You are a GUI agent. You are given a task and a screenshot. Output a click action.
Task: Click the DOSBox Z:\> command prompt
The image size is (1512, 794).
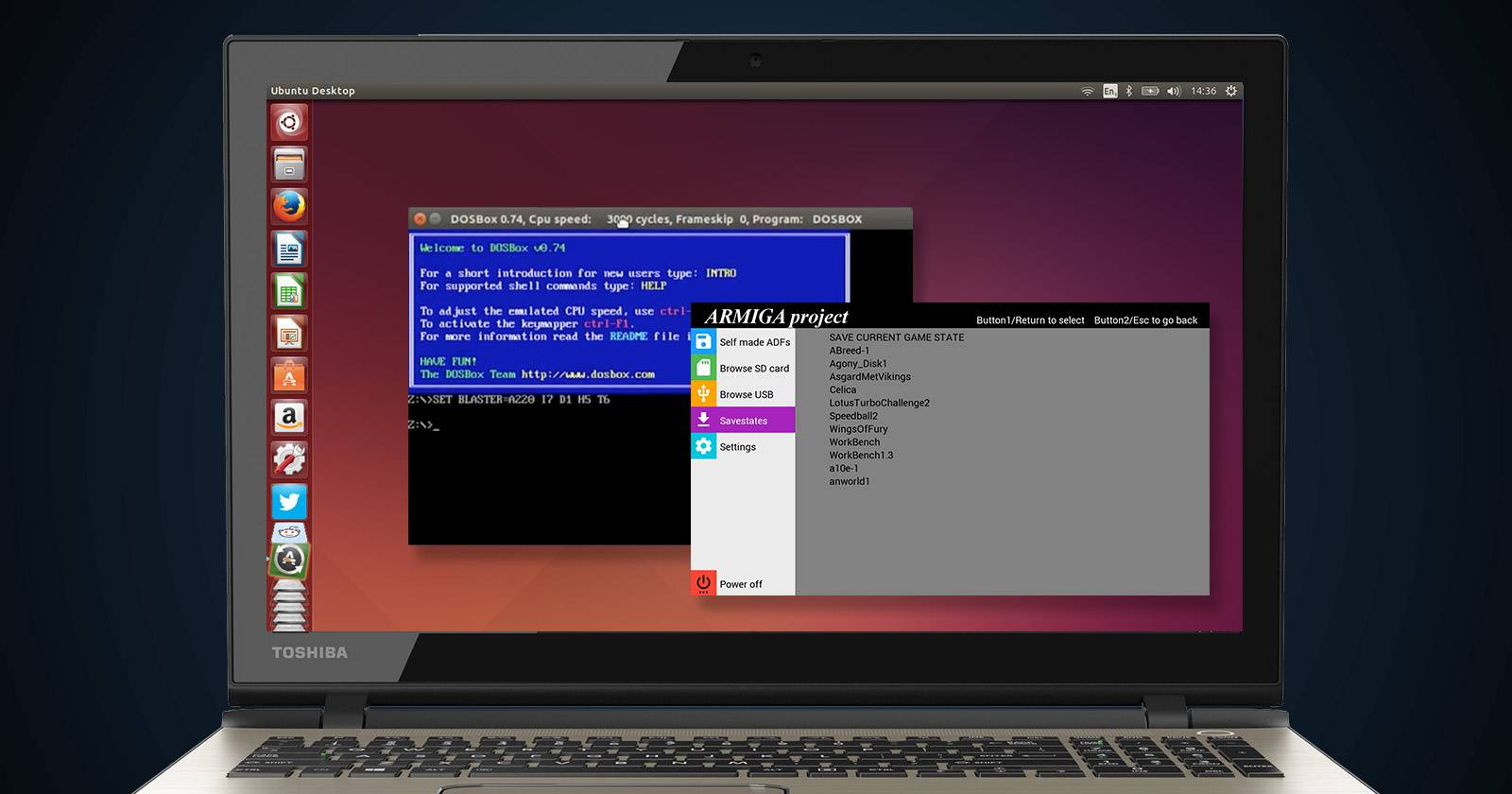(x=423, y=425)
